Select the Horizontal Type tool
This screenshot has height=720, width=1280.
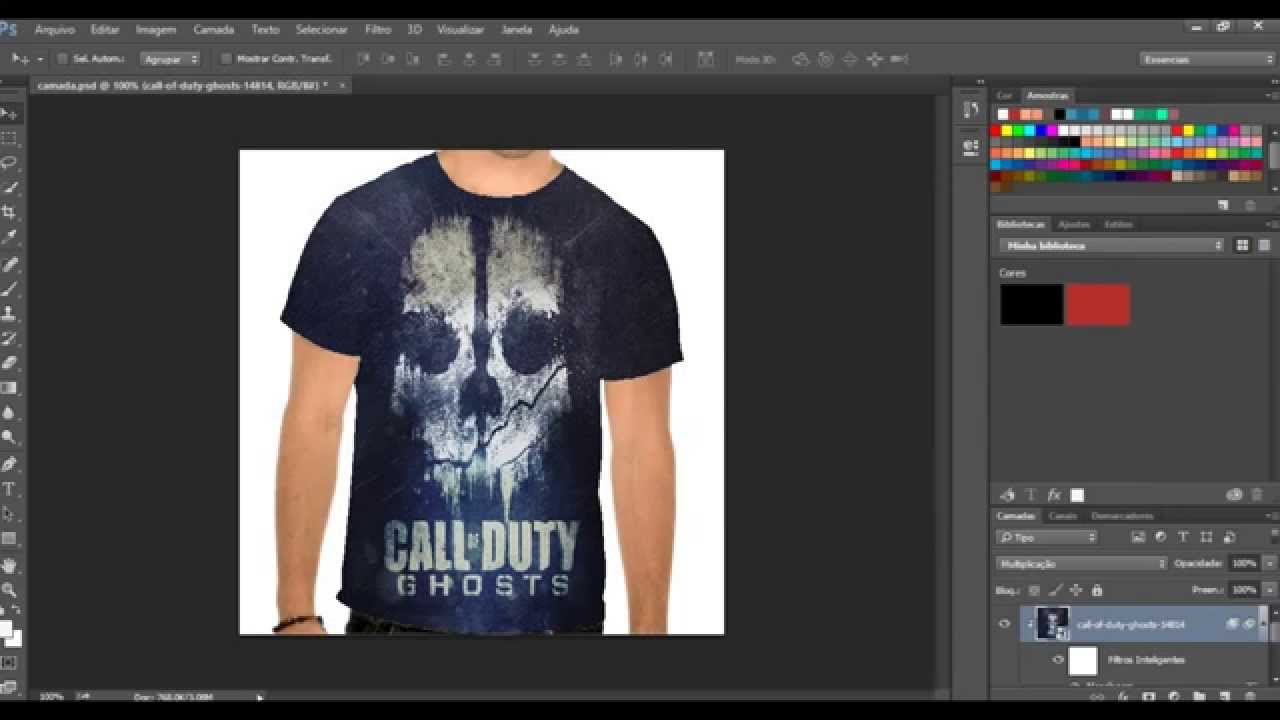click(x=9, y=489)
